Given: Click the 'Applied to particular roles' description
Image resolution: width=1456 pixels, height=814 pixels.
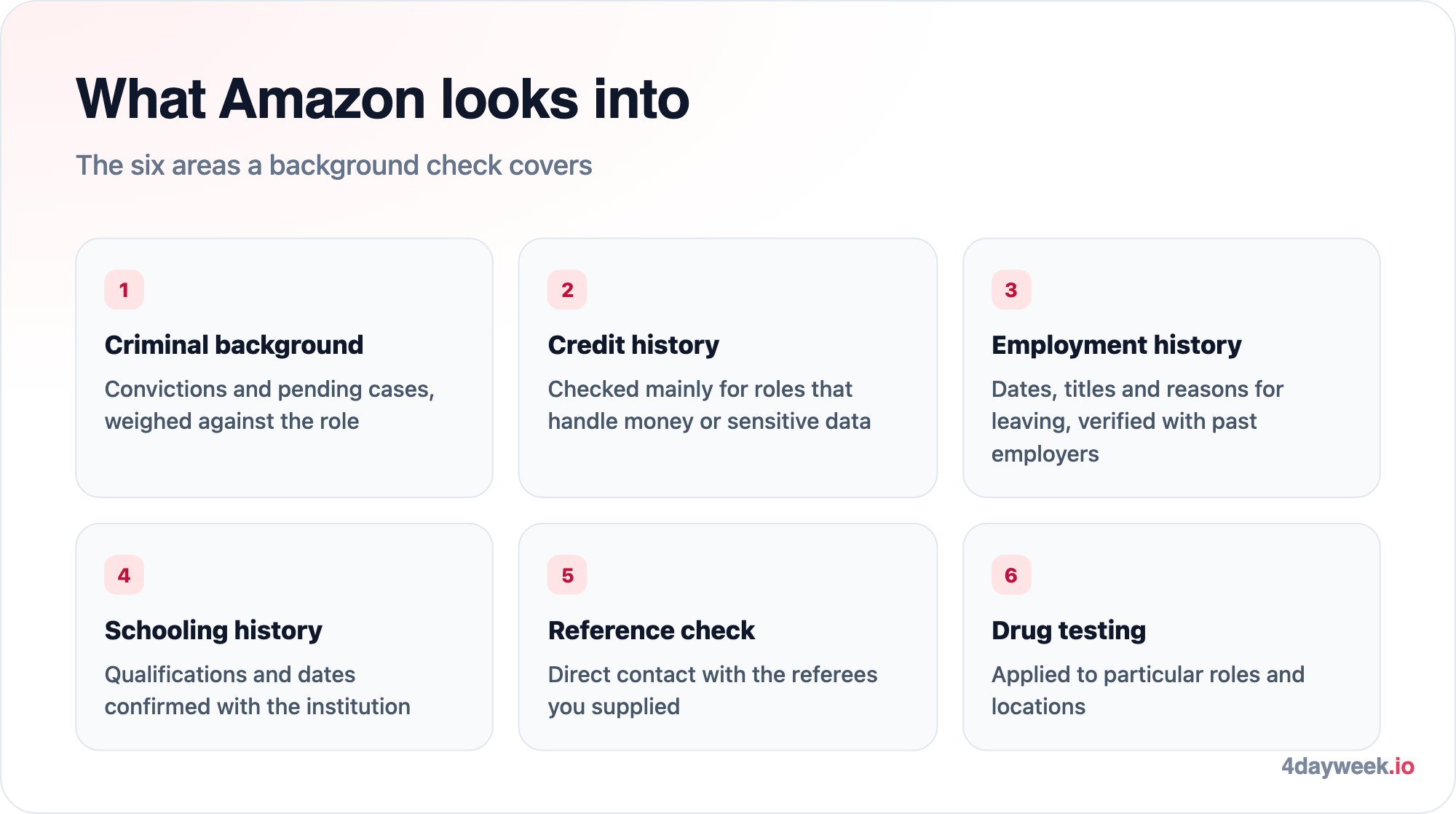Looking at the screenshot, I should (1148, 690).
